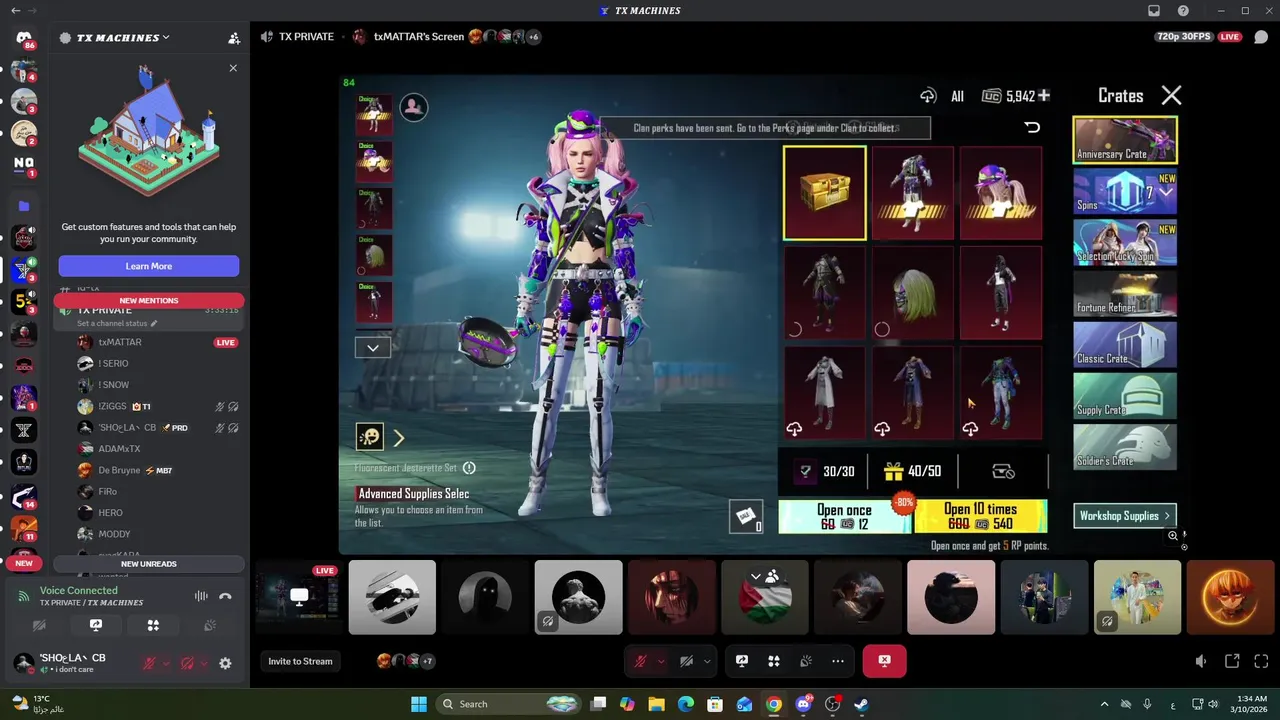The height and width of the screenshot is (720, 1280).
Task: Select the Supply Crate tab
Action: (x=1125, y=395)
